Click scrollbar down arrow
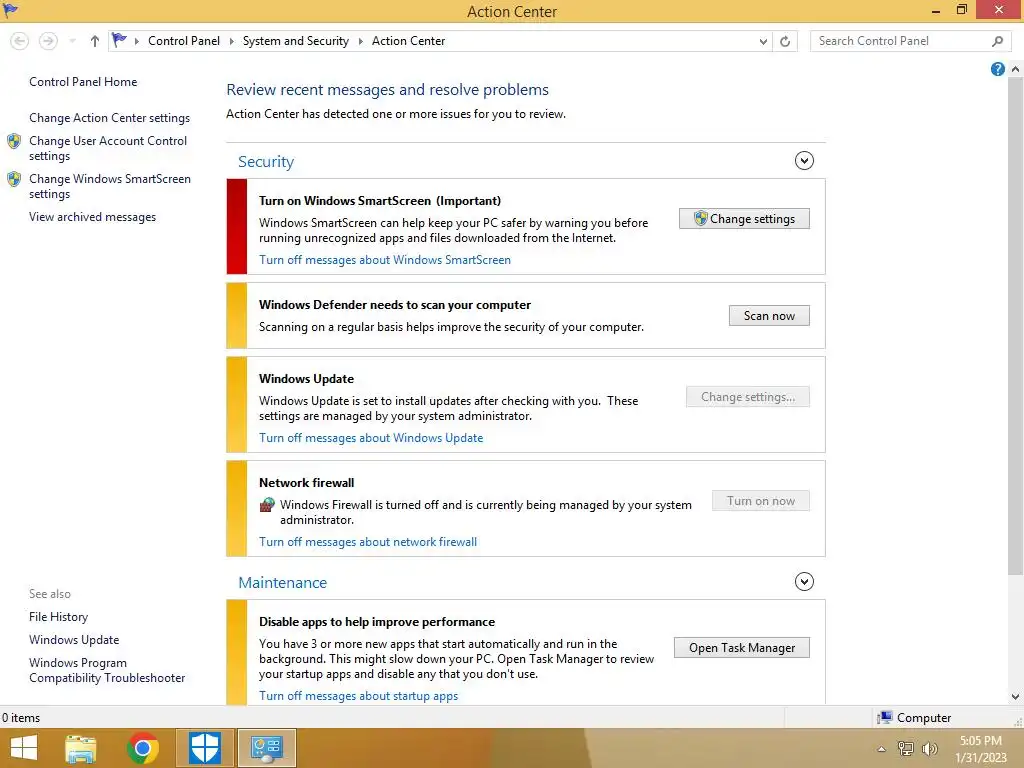Image resolution: width=1024 pixels, height=768 pixels. point(1016,697)
